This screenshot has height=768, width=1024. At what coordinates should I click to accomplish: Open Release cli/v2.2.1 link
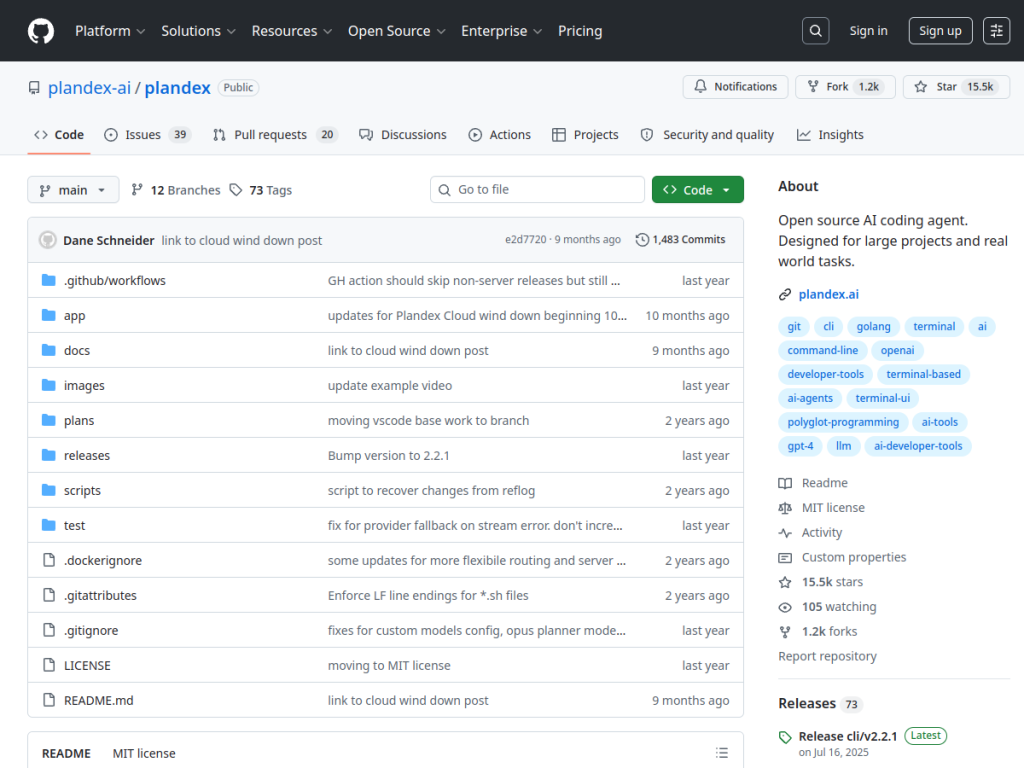click(x=848, y=737)
